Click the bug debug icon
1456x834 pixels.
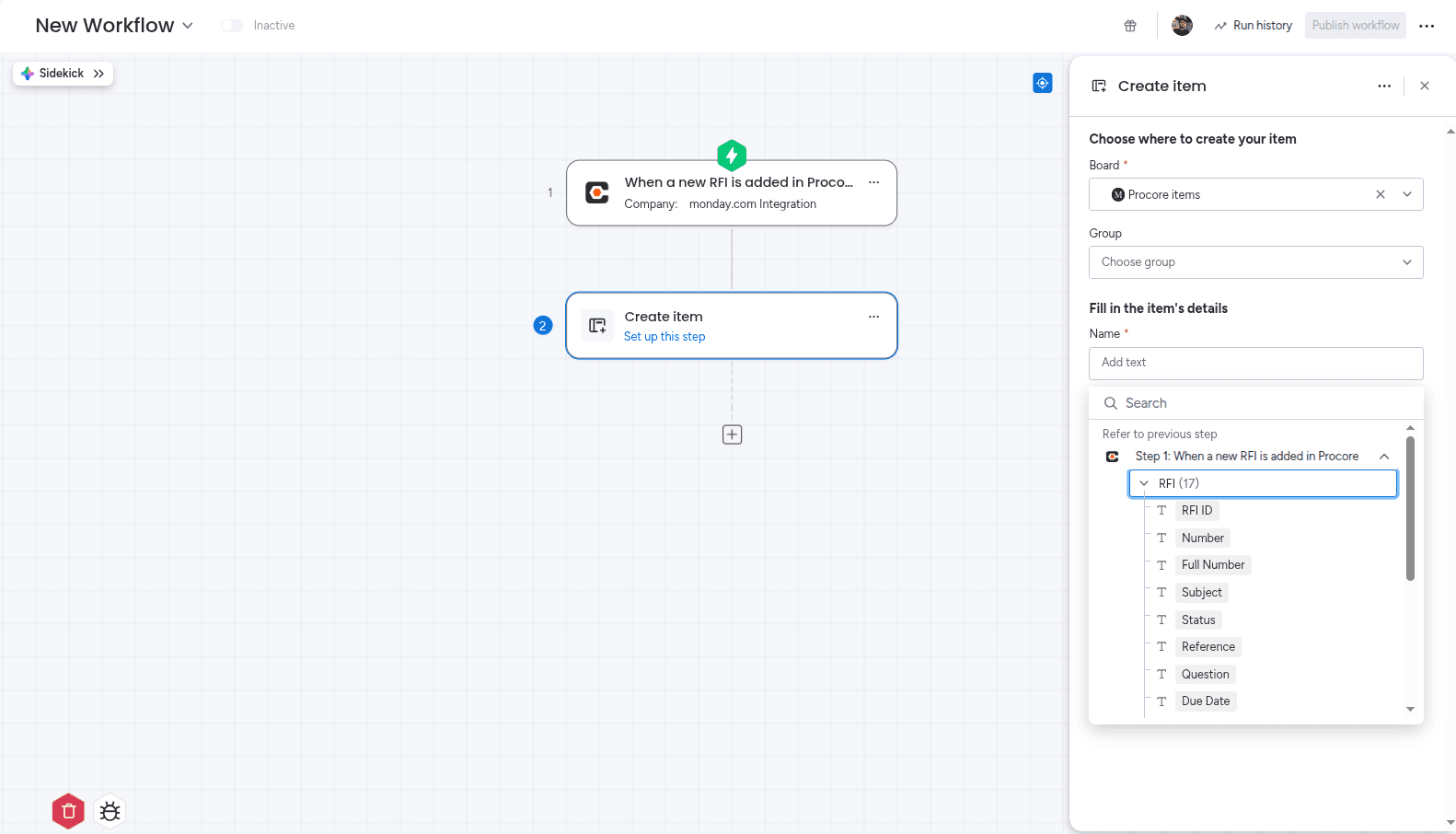tap(110, 811)
